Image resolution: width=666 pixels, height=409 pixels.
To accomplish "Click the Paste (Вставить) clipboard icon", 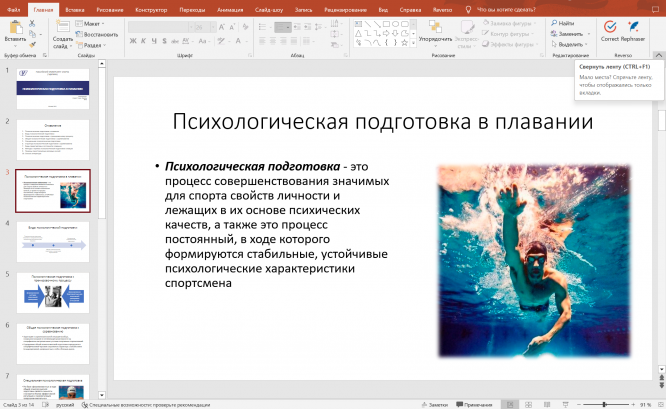I will tap(15, 27).
